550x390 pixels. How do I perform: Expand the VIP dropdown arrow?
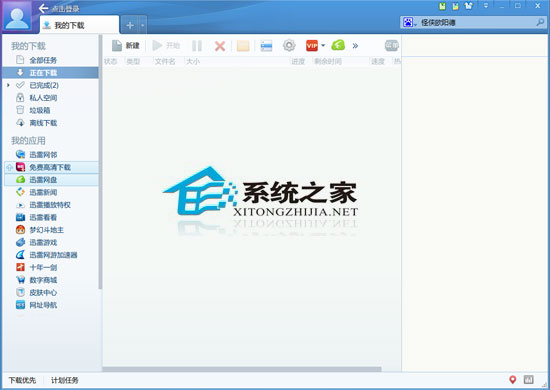pyautogui.click(x=323, y=46)
